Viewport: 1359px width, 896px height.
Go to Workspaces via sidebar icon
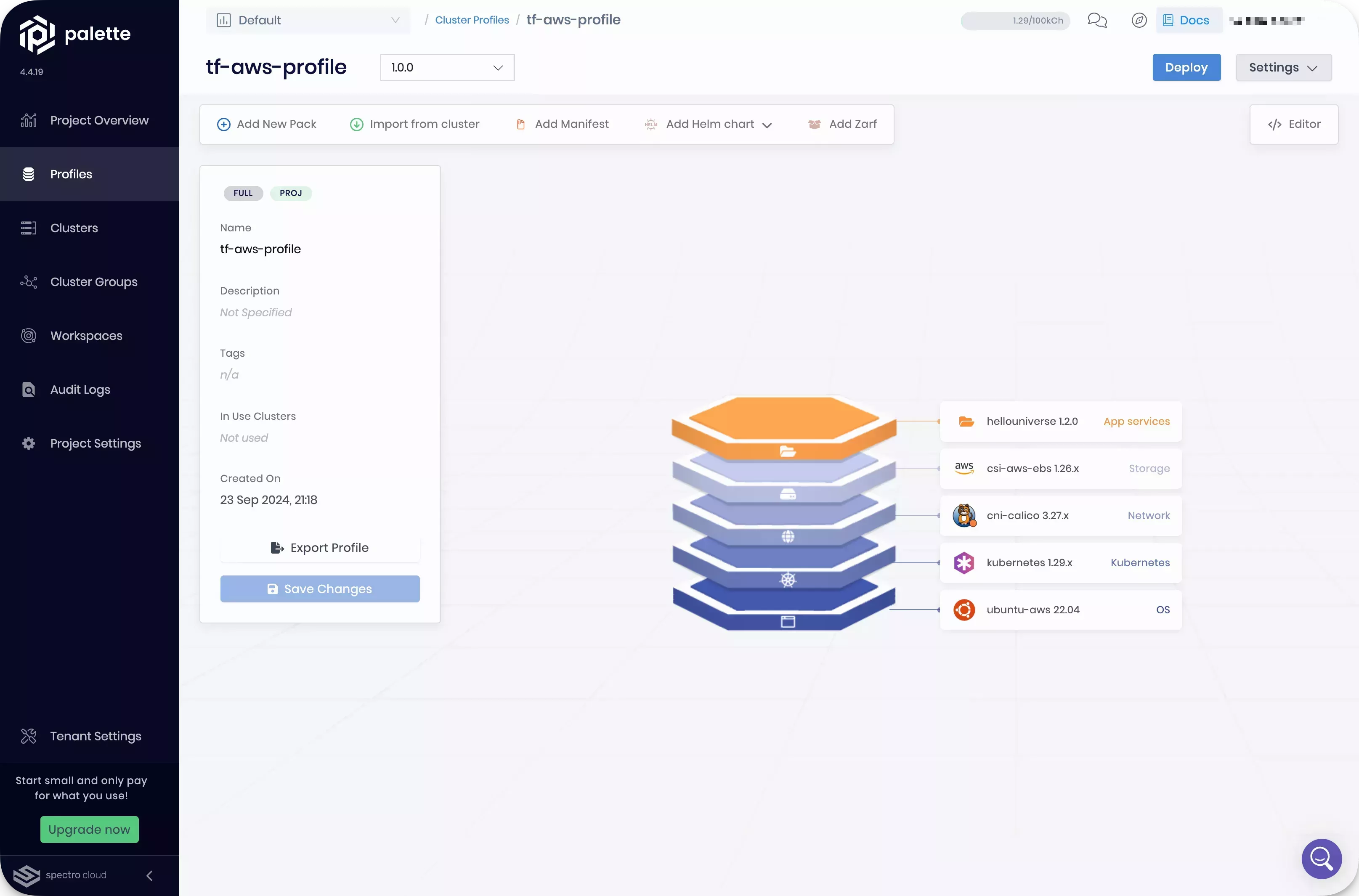86,335
